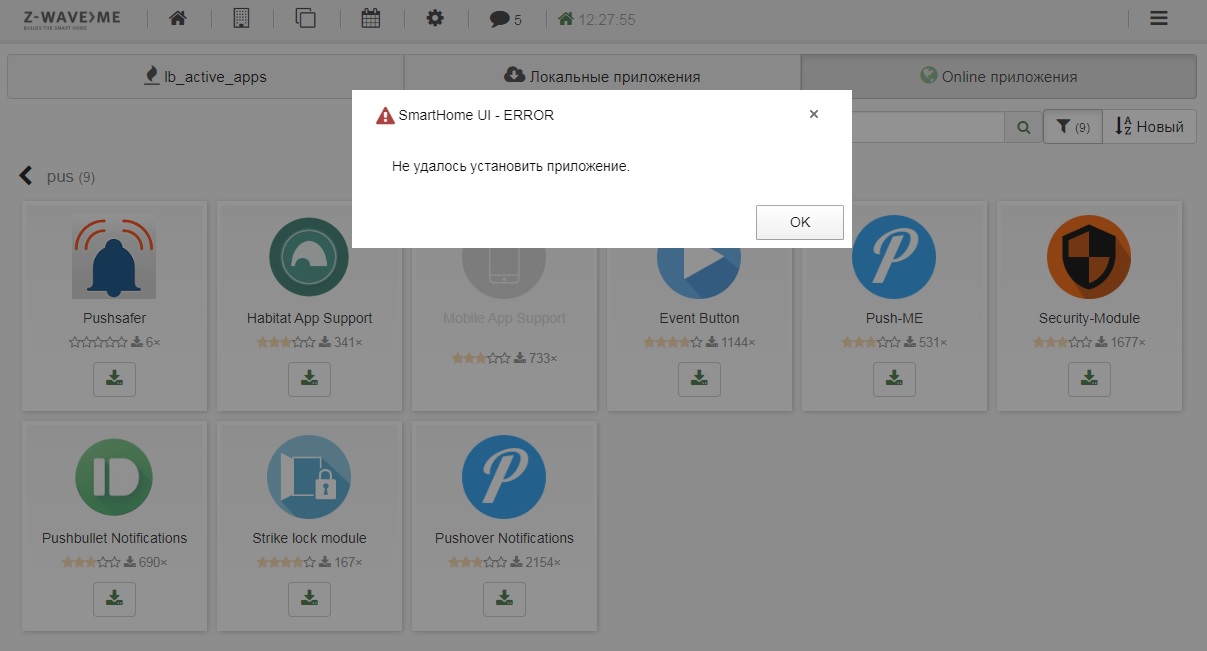Viewport: 1207px width, 651px height.
Task: Click the Mobile App Support rating
Action: [x=480, y=357]
